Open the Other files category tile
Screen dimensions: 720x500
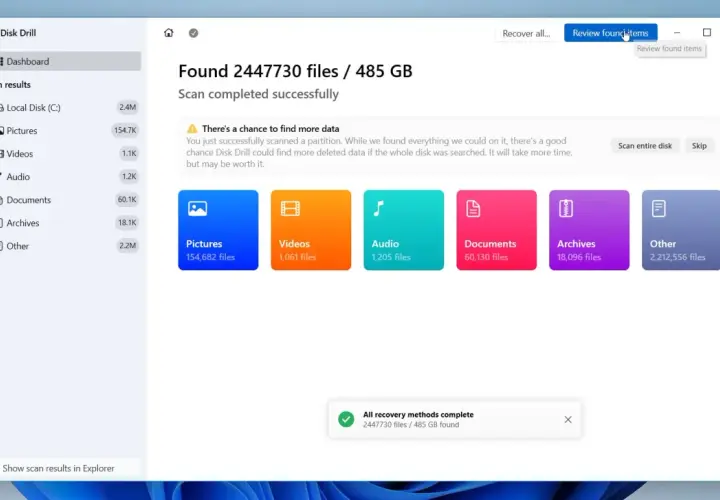coord(681,230)
